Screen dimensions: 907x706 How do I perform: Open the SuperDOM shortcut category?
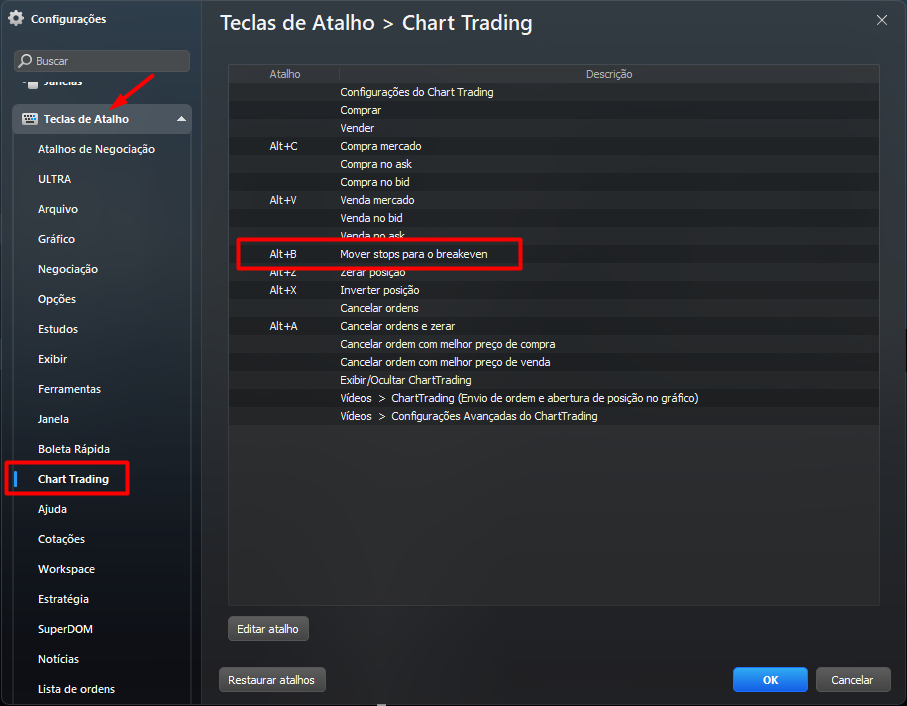click(x=65, y=630)
